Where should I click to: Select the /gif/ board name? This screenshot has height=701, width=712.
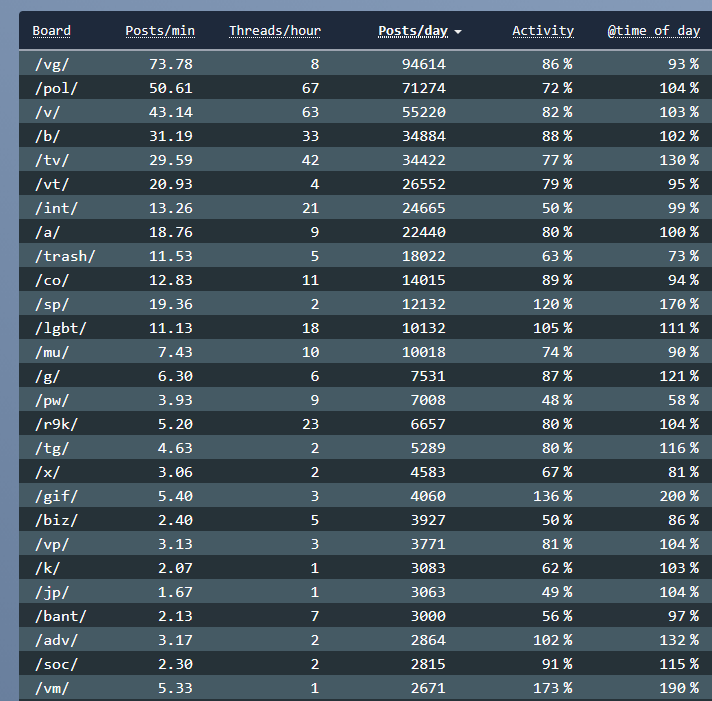pos(56,496)
